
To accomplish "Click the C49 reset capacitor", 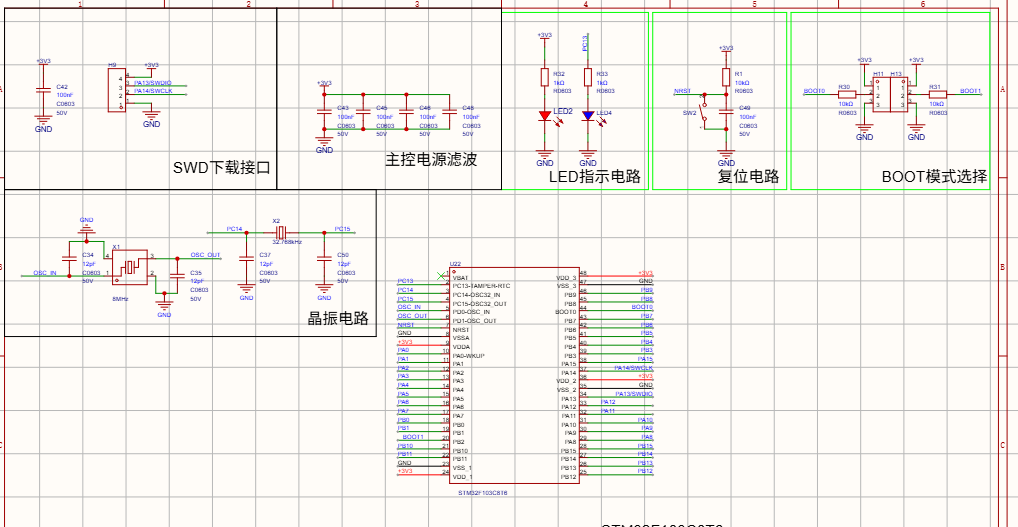I will (x=726, y=112).
